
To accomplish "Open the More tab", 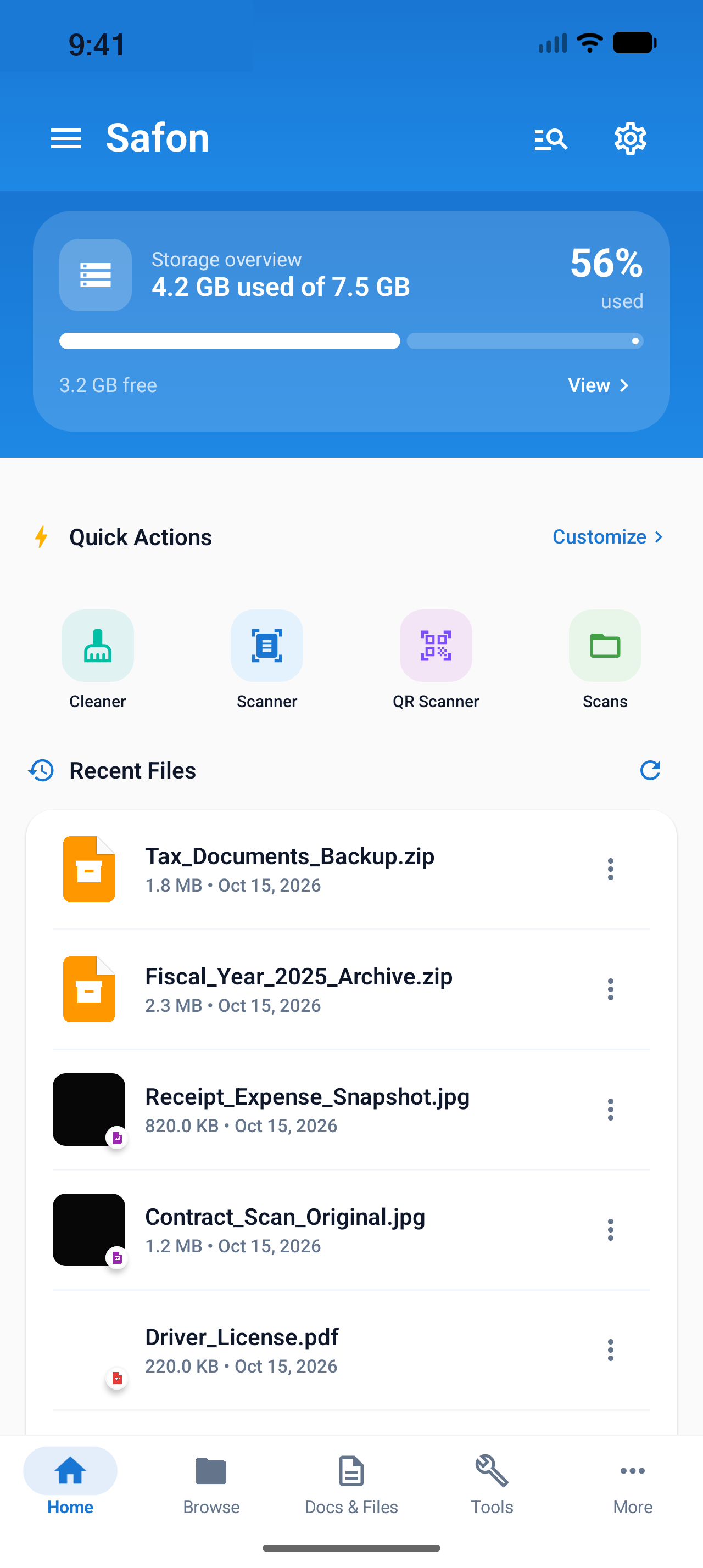I will (x=632, y=1482).
